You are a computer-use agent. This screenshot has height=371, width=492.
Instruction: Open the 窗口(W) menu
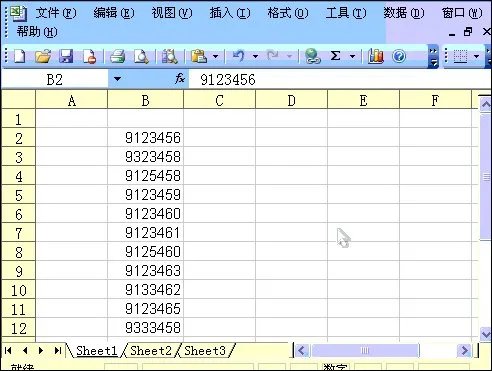(462, 13)
